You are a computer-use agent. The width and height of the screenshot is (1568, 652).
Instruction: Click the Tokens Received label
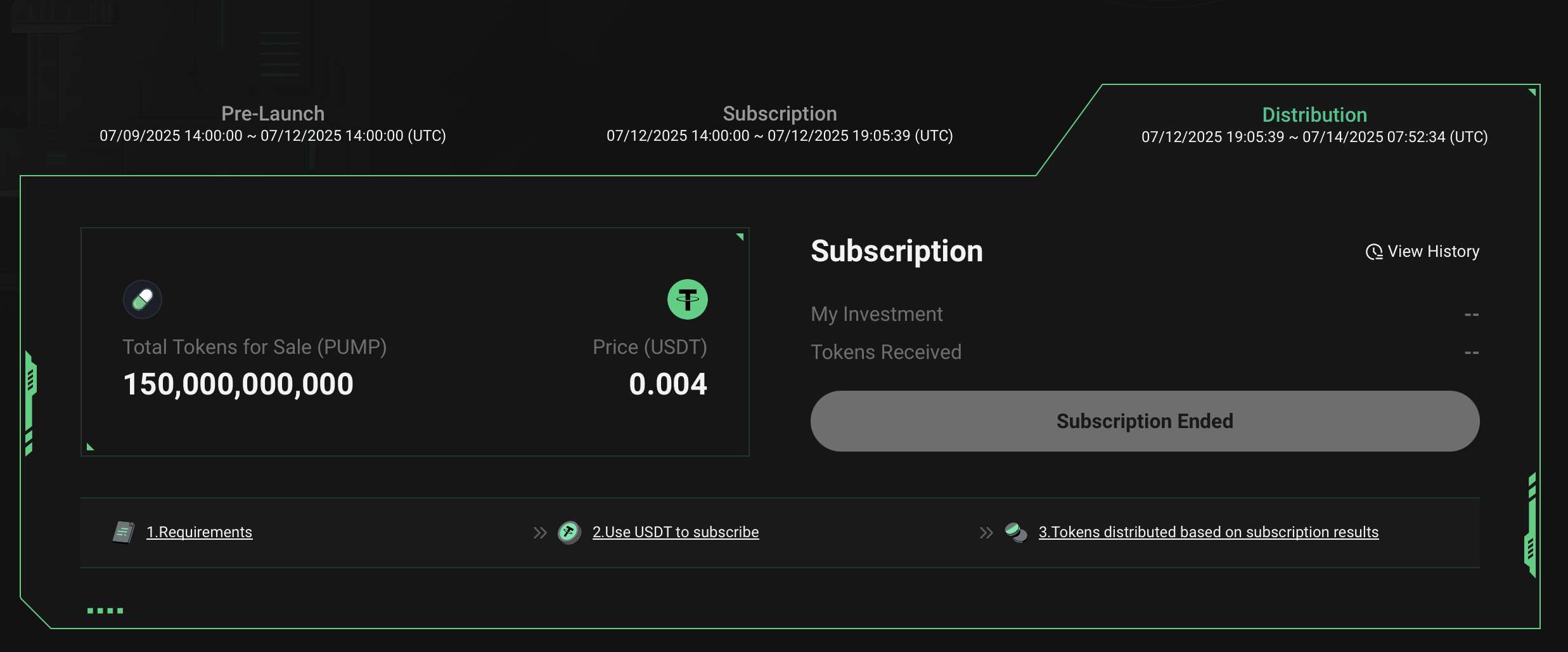[886, 352]
